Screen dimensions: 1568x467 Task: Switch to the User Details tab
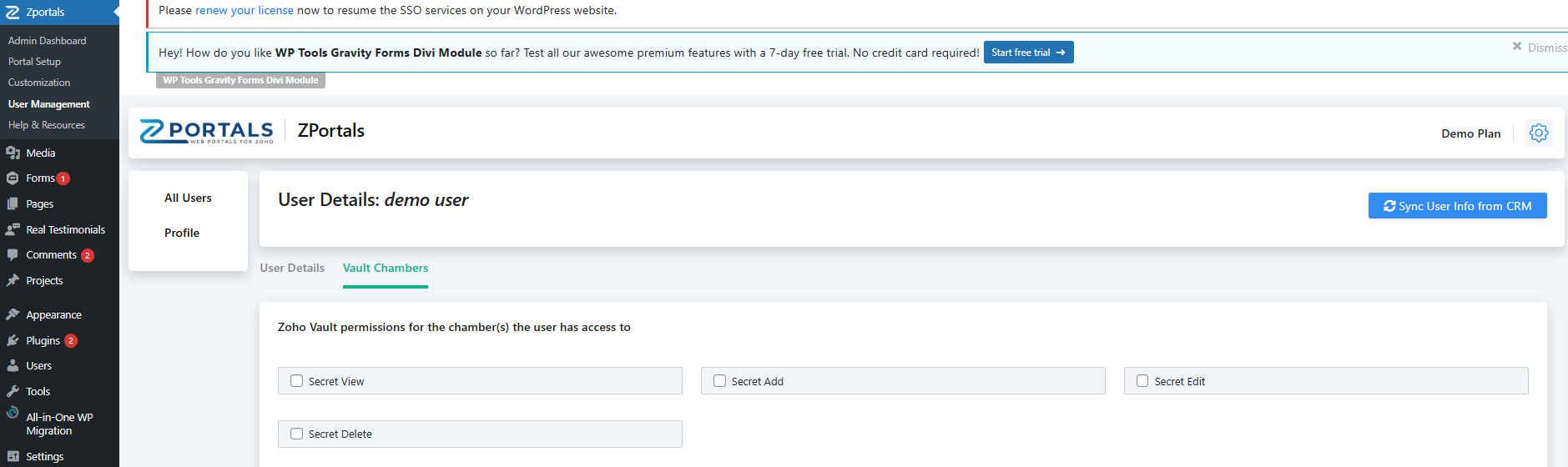tap(292, 268)
